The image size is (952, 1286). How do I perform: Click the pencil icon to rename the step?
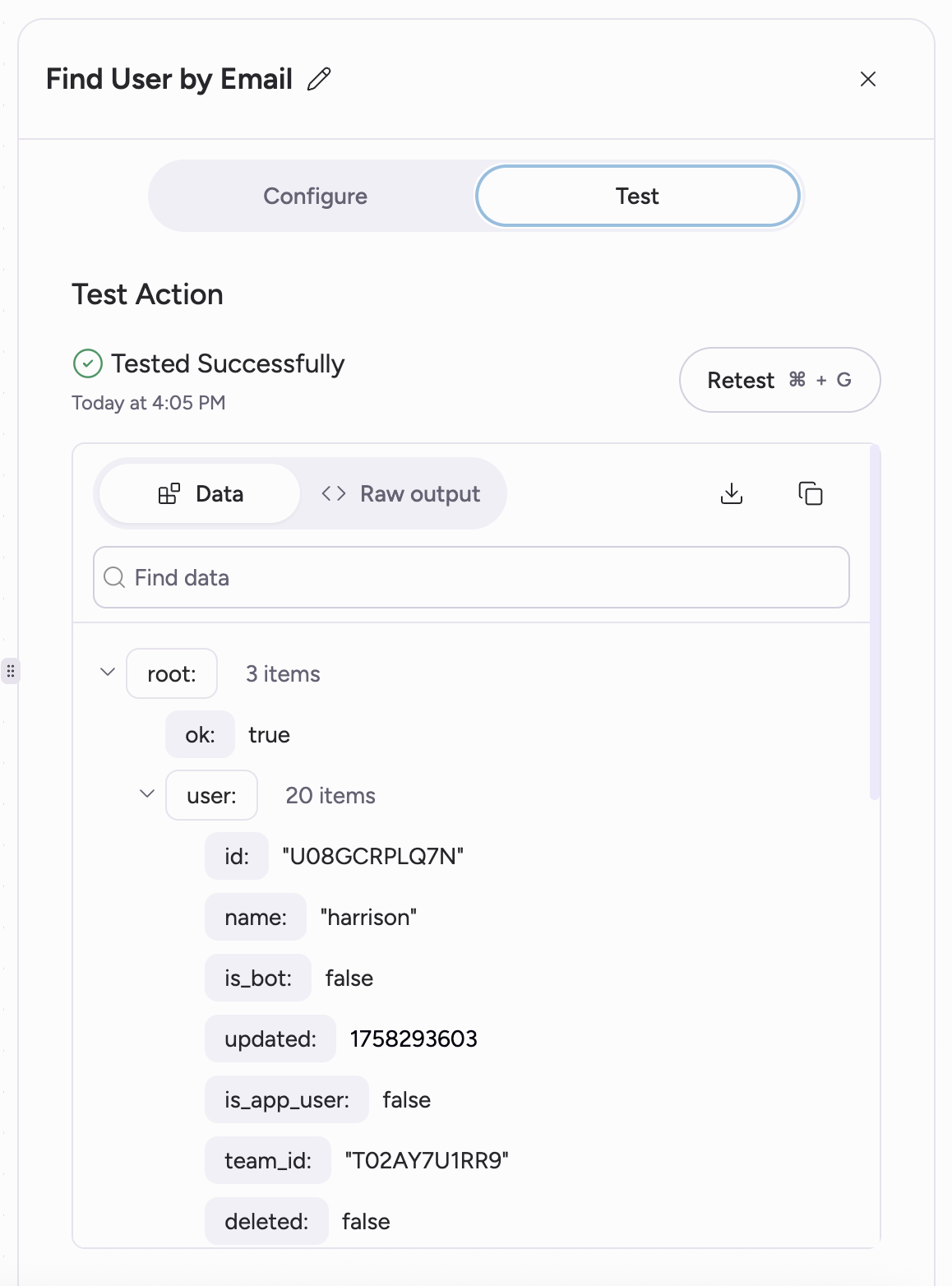click(319, 79)
